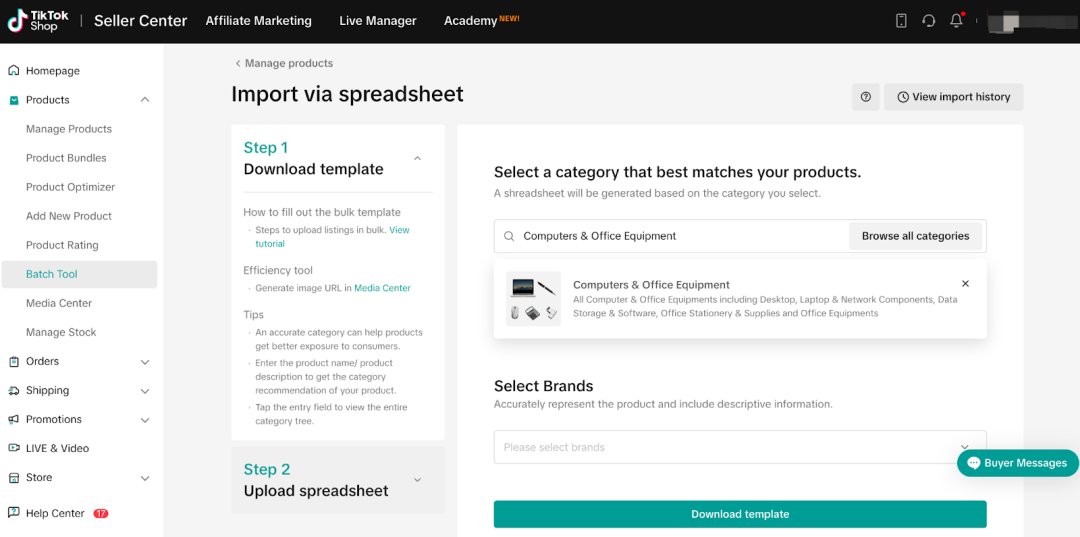Image resolution: width=1080 pixels, height=537 pixels.
Task: Expand the Orders sidebar section
Action: pos(145,362)
